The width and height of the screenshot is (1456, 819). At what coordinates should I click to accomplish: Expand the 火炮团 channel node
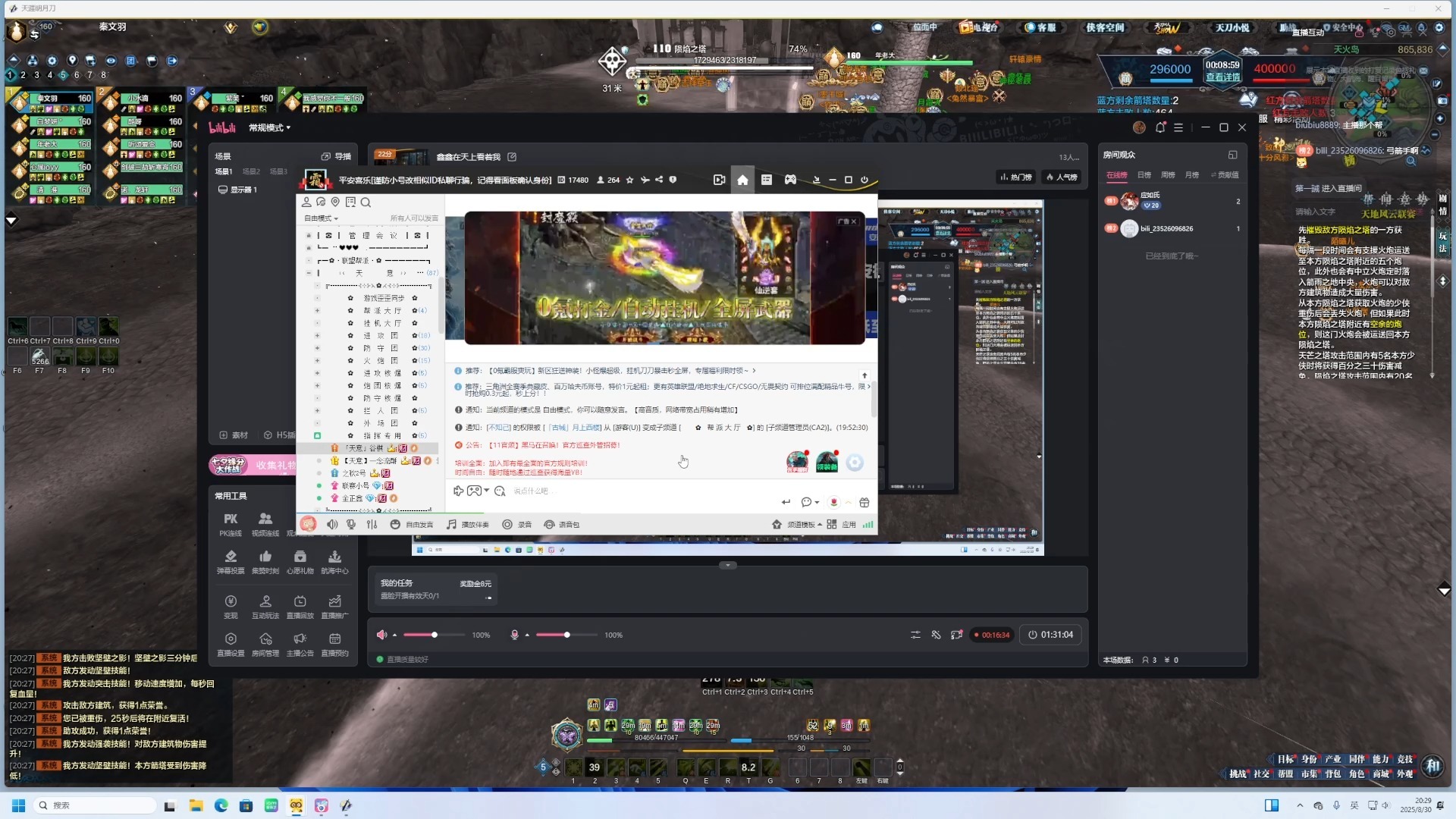(x=317, y=360)
